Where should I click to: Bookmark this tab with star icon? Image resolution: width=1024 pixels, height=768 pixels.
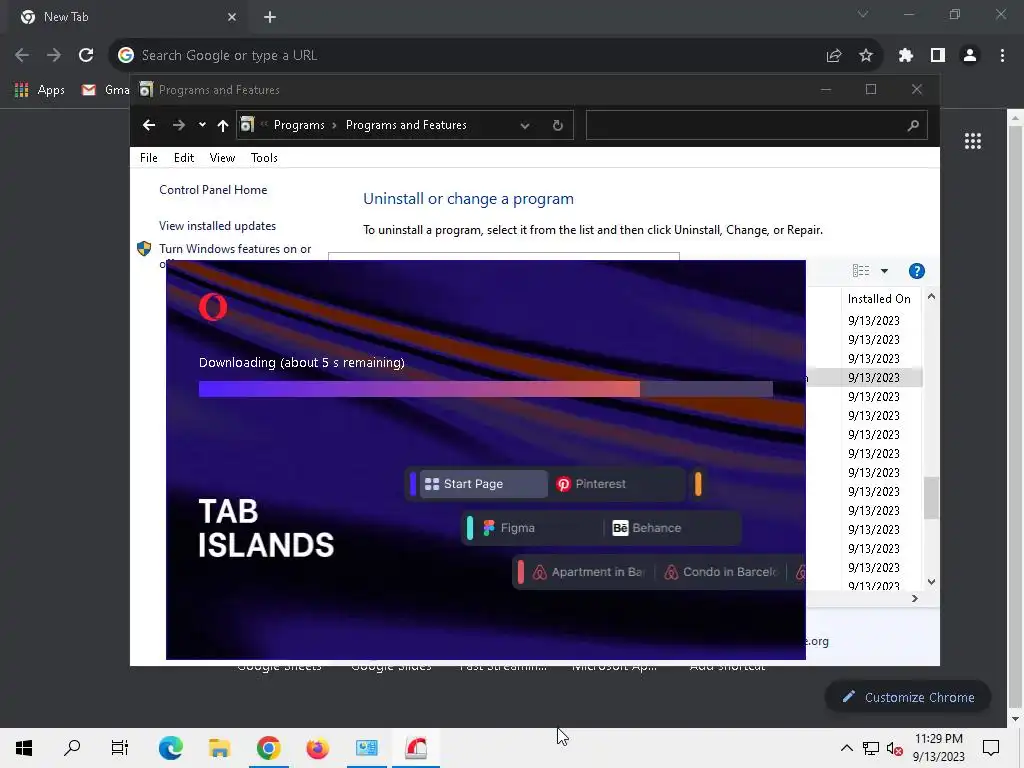[x=866, y=56]
